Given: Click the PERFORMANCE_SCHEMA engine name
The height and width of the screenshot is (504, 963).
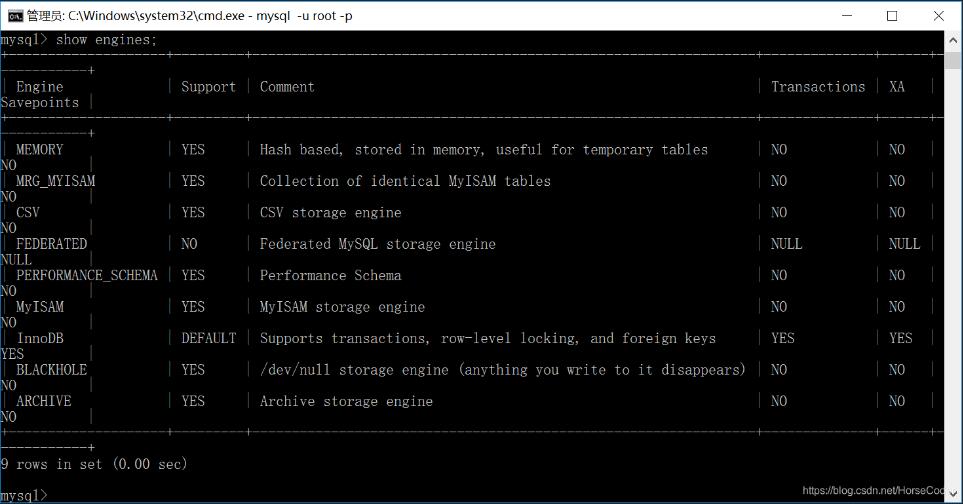Looking at the screenshot, I should click(87, 275).
